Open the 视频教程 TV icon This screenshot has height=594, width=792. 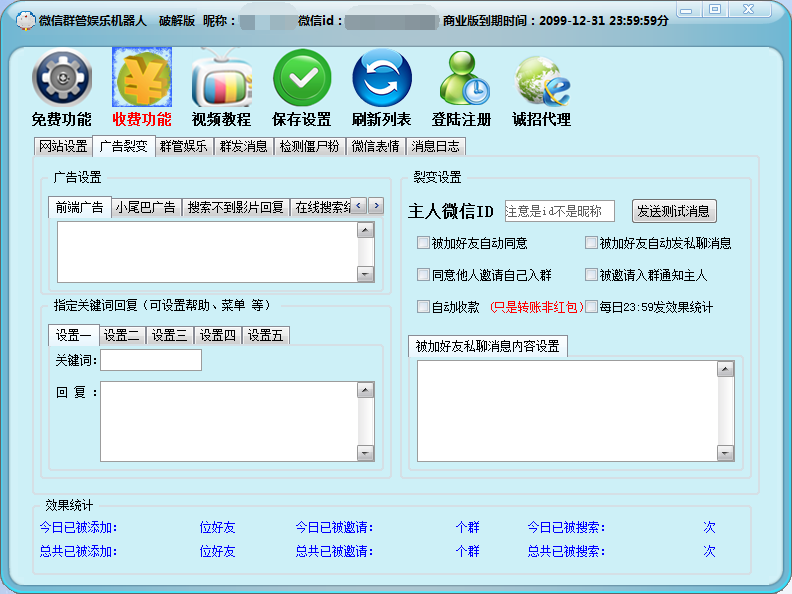(221, 78)
